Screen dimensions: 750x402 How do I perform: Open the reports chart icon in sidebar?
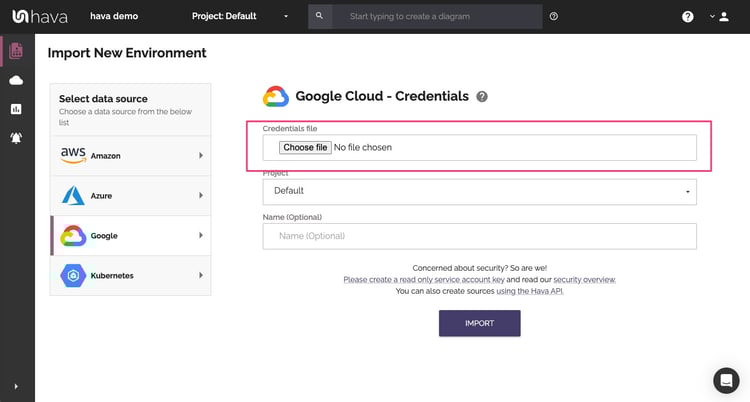(x=16, y=109)
